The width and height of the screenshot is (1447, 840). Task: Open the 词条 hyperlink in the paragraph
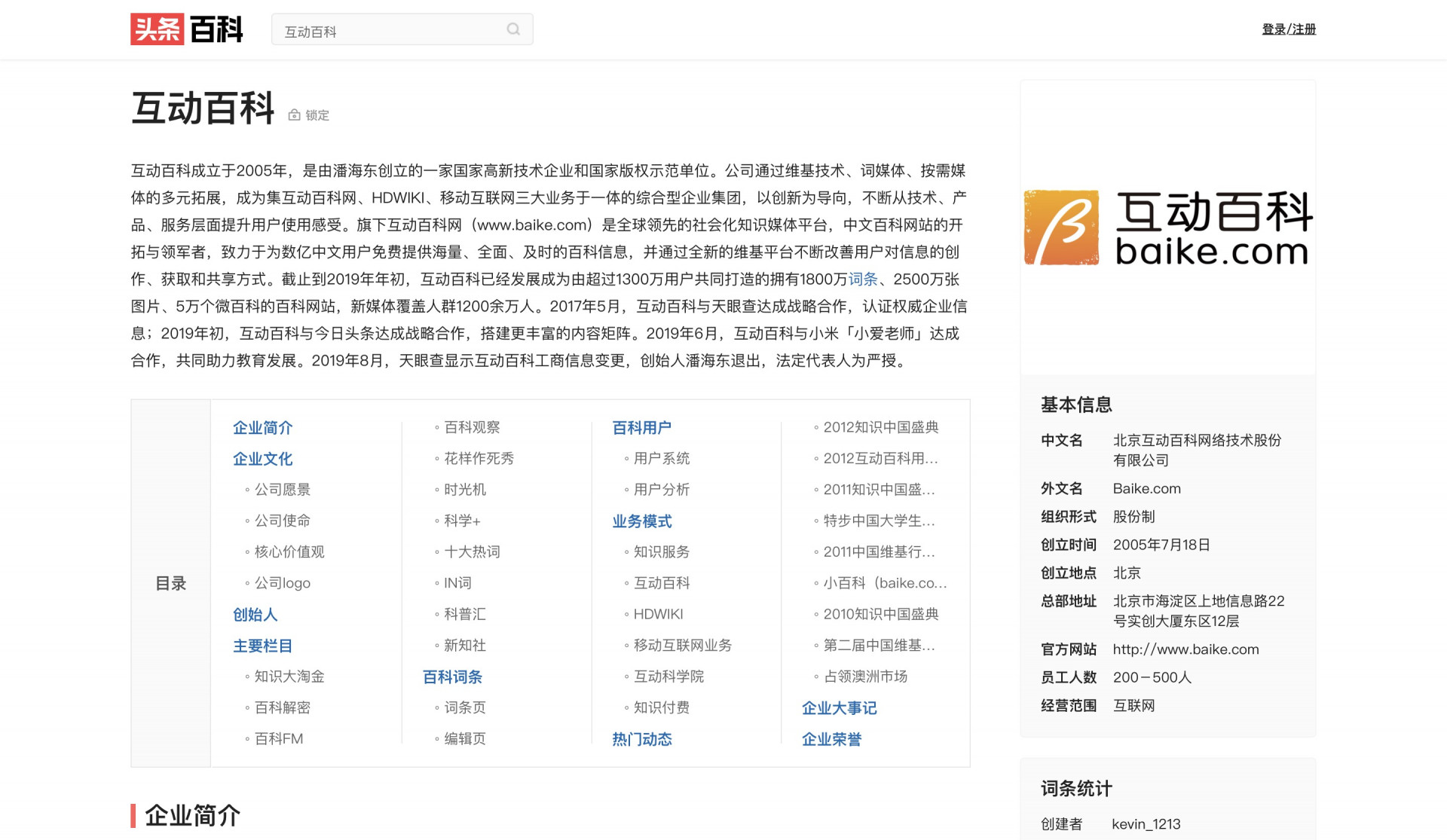click(x=863, y=279)
